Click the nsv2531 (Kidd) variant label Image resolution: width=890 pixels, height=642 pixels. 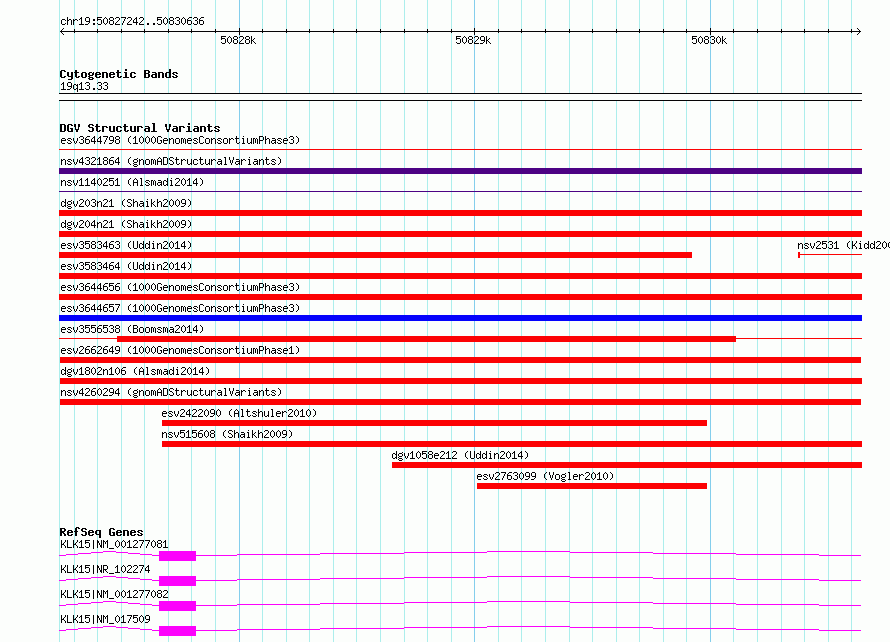(x=843, y=245)
